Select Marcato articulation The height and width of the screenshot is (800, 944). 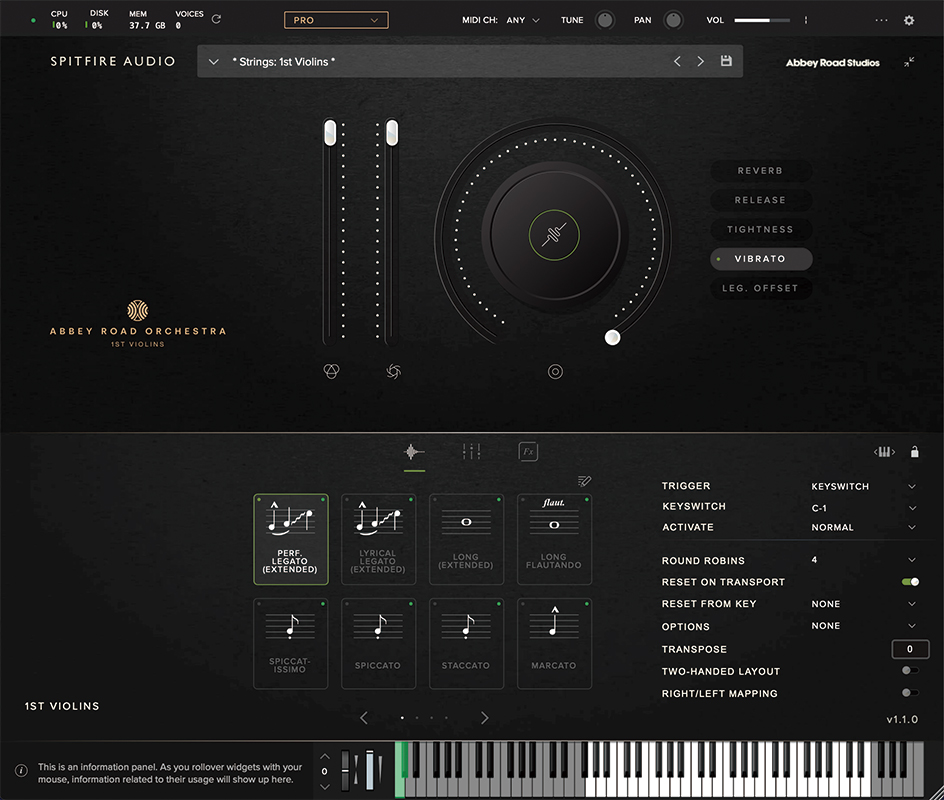click(554, 643)
